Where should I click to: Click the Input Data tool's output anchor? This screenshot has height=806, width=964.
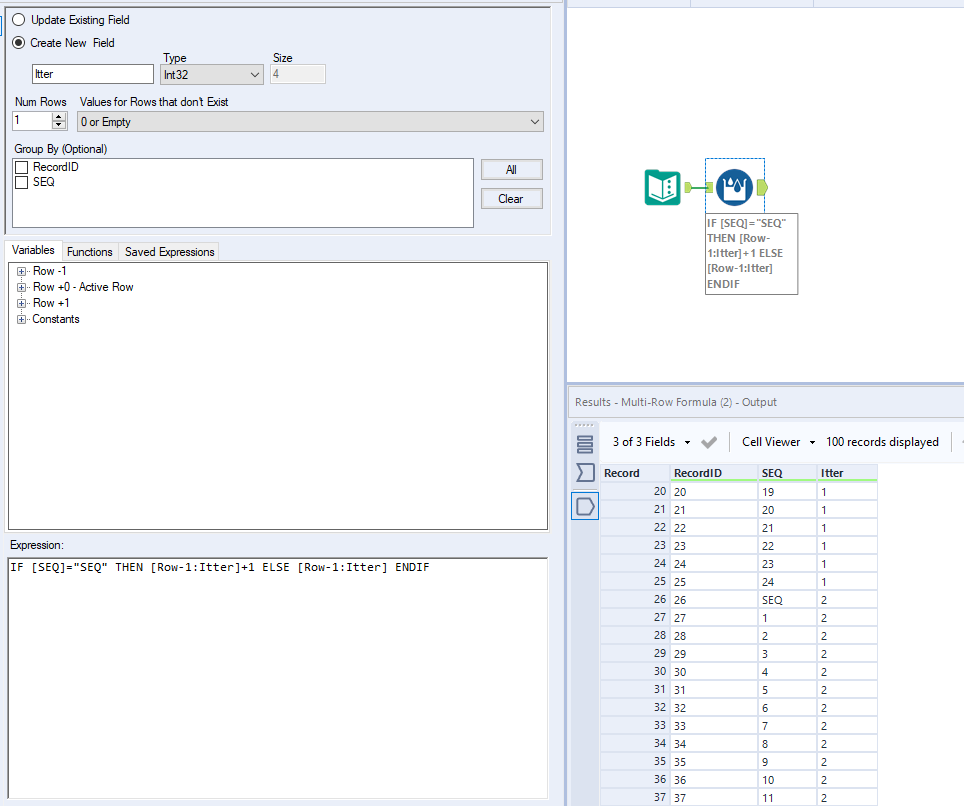tap(687, 187)
